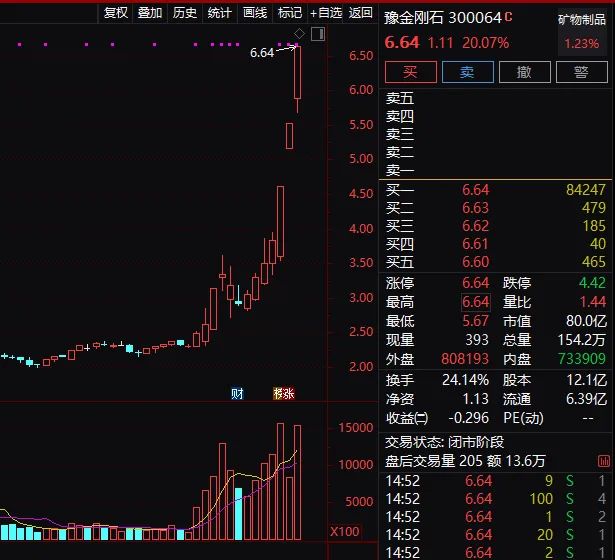Select the 历史 history toolbar item

click(x=185, y=13)
